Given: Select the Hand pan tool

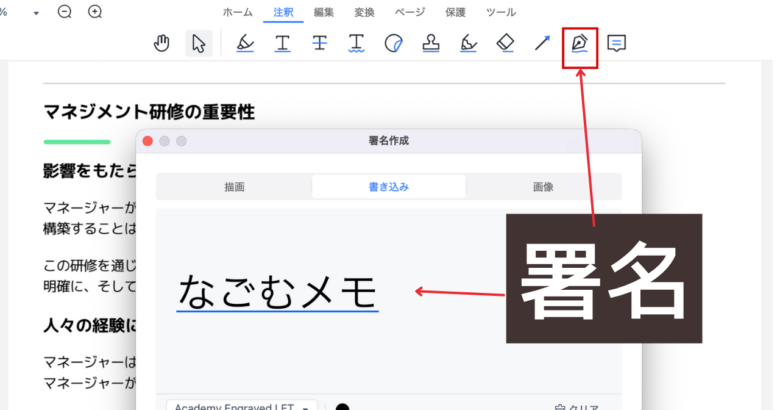Looking at the screenshot, I should 161,43.
